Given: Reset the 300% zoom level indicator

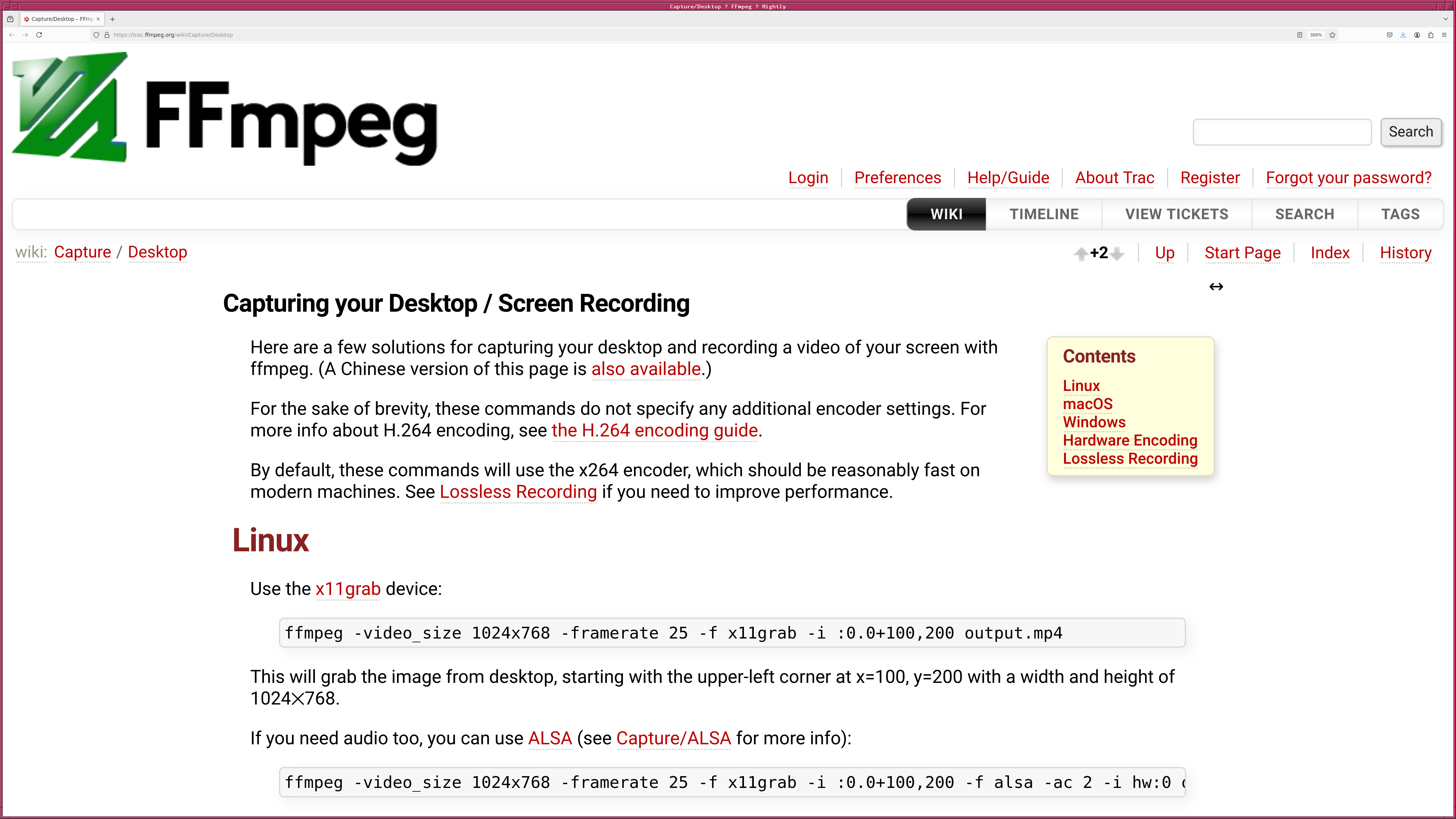Looking at the screenshot, I should point(1316,35).
